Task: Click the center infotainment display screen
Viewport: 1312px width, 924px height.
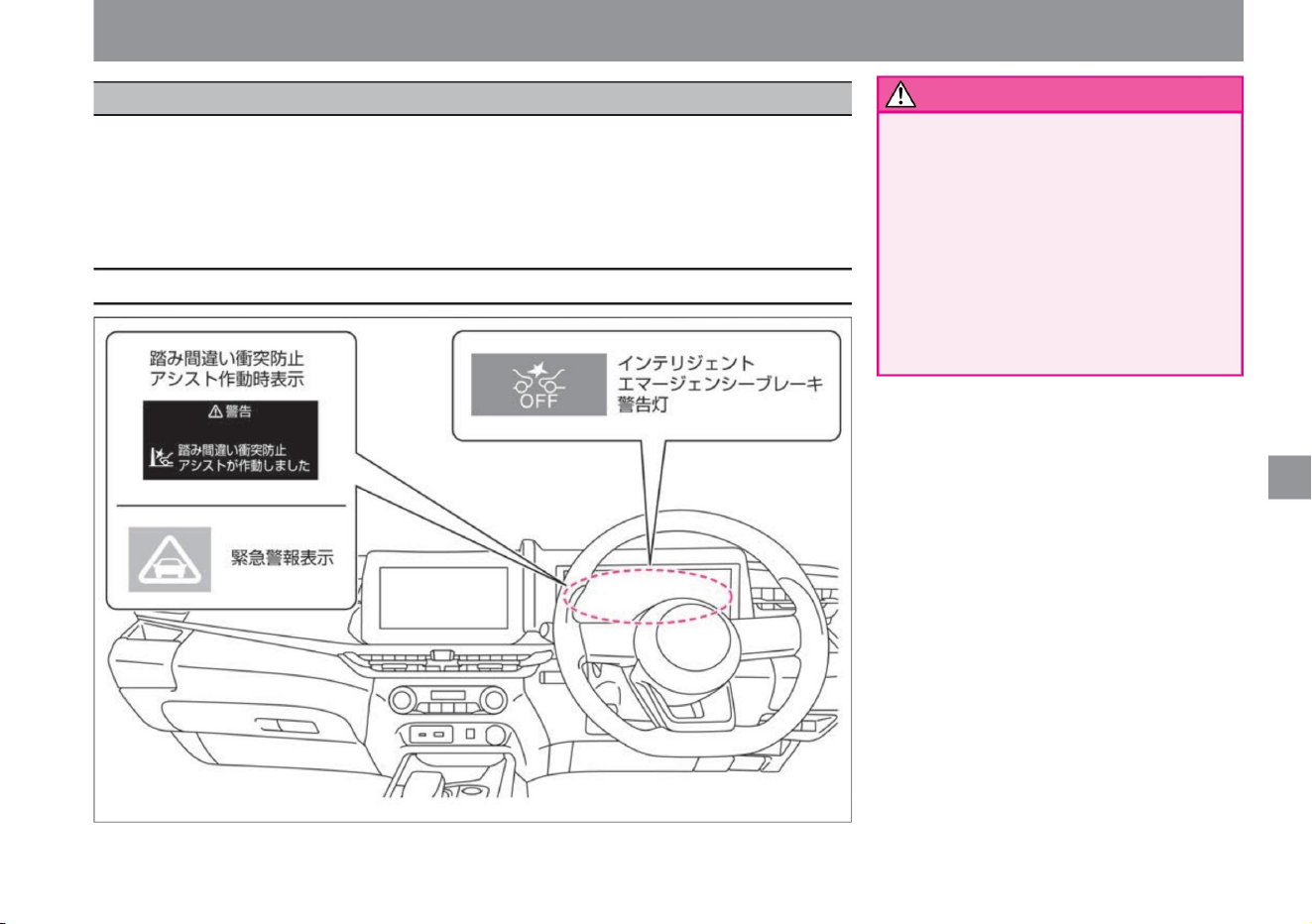Action: pos(444,597)
